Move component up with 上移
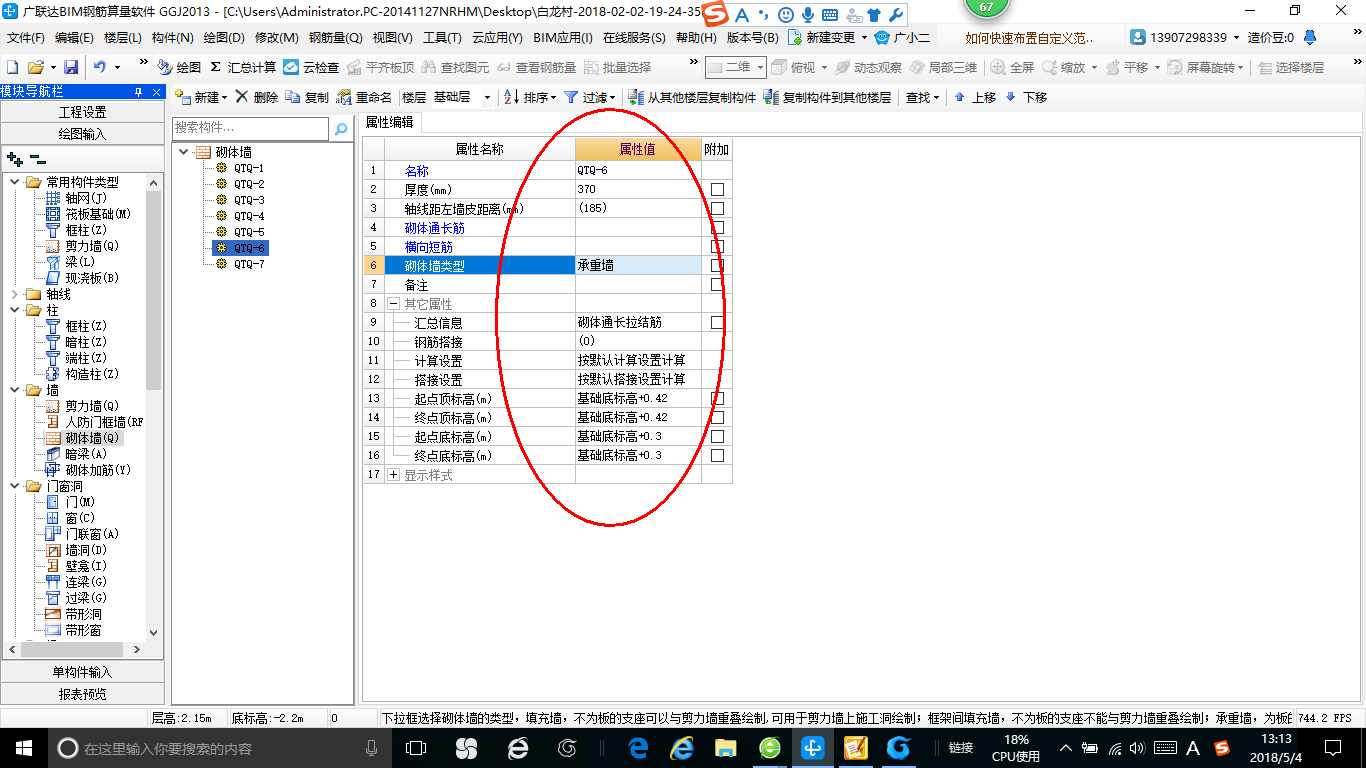This screenshot has width=1366, height=768. (x=975, y=97)
